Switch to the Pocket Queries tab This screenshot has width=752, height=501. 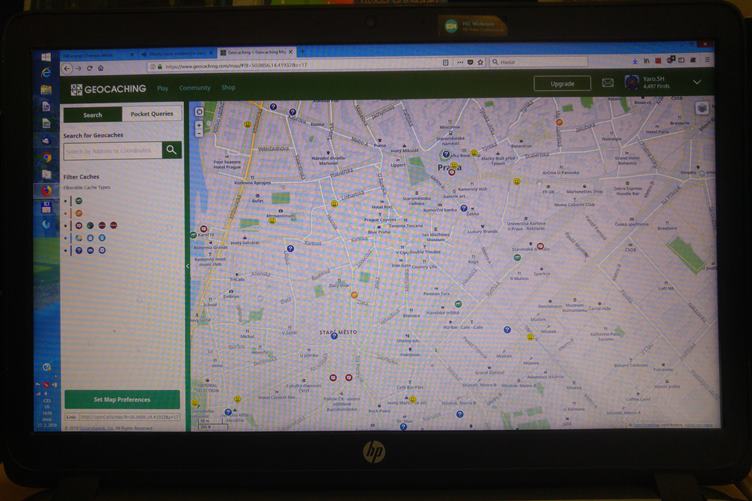152,114
